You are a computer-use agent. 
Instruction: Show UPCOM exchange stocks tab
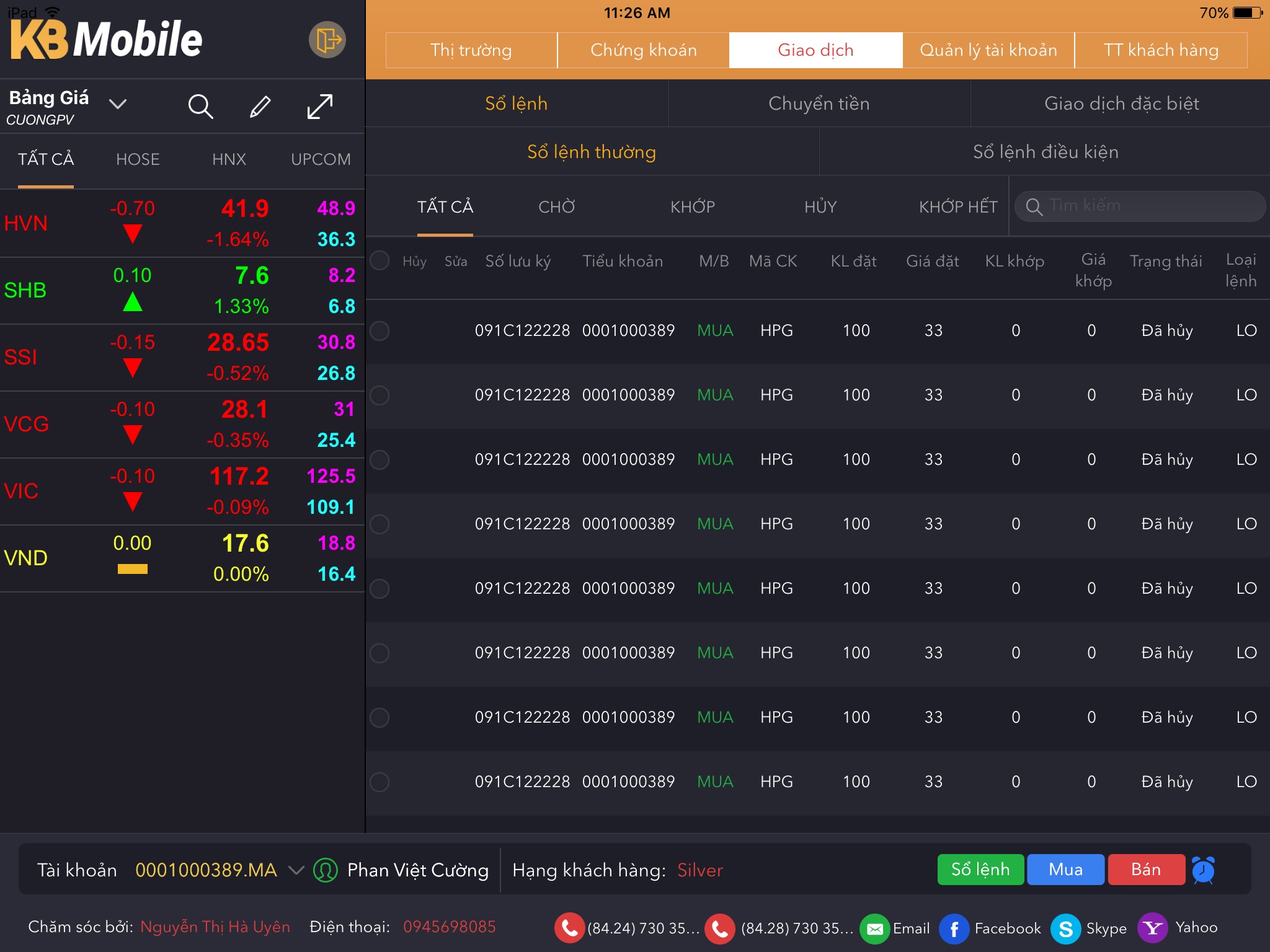(x=321, y=160)
